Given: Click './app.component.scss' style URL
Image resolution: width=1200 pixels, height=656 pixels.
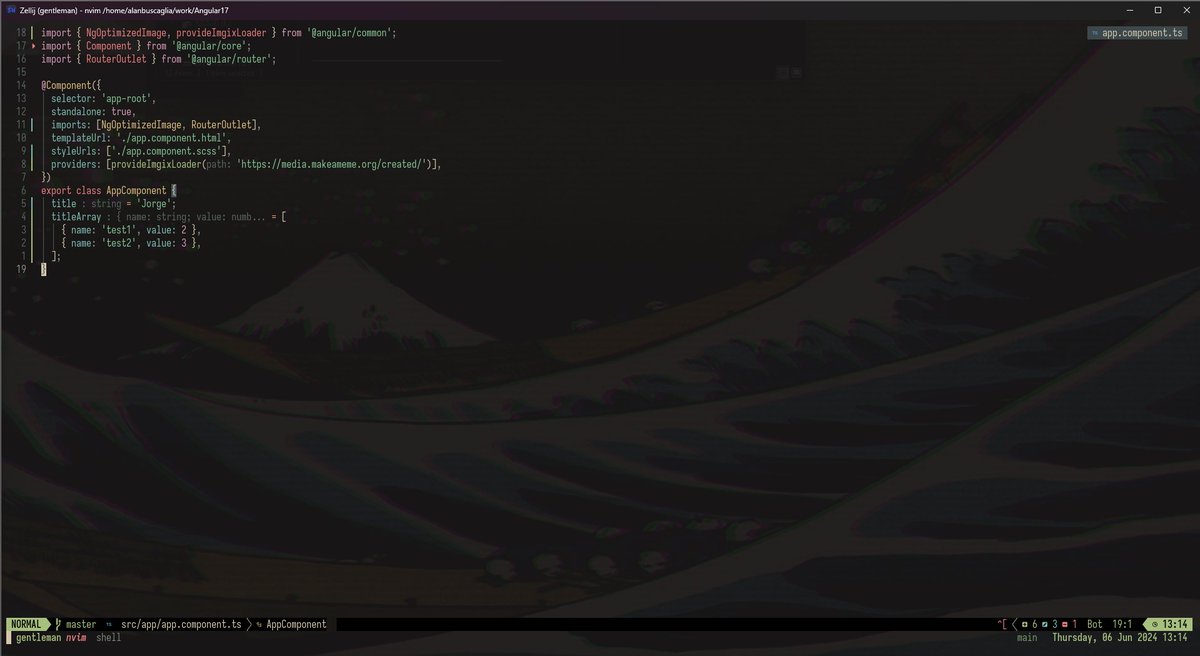Looking at the screenshot, I should tap(168, 150).
